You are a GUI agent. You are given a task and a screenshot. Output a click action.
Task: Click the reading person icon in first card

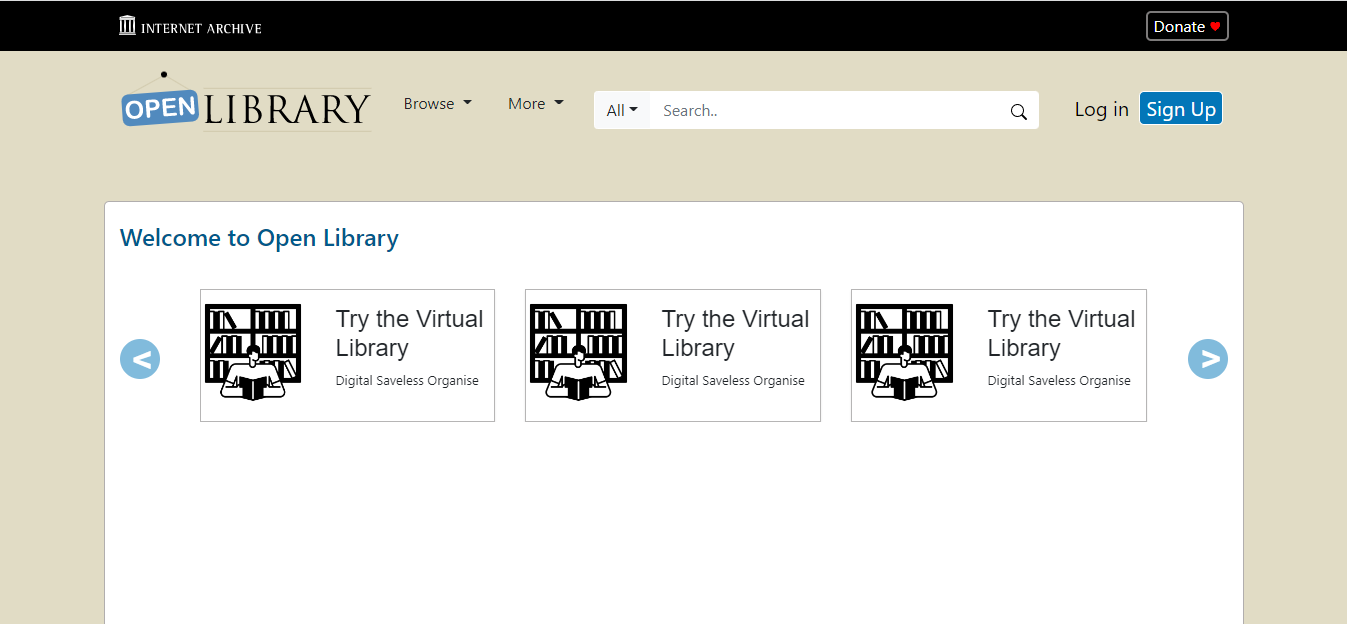point(252,375)
